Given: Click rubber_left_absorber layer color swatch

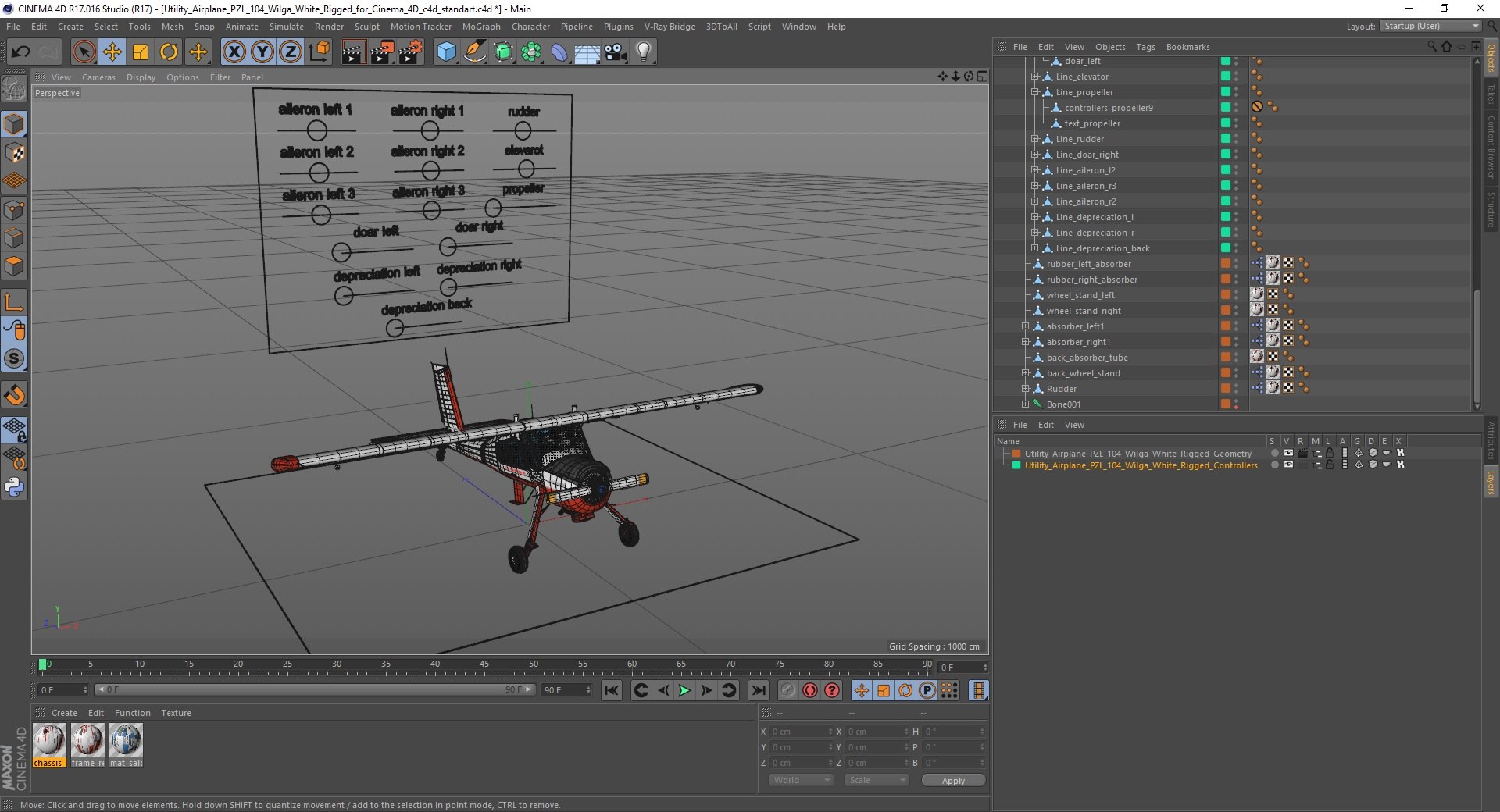Looking at the screenshot, I should (1225, 264).
